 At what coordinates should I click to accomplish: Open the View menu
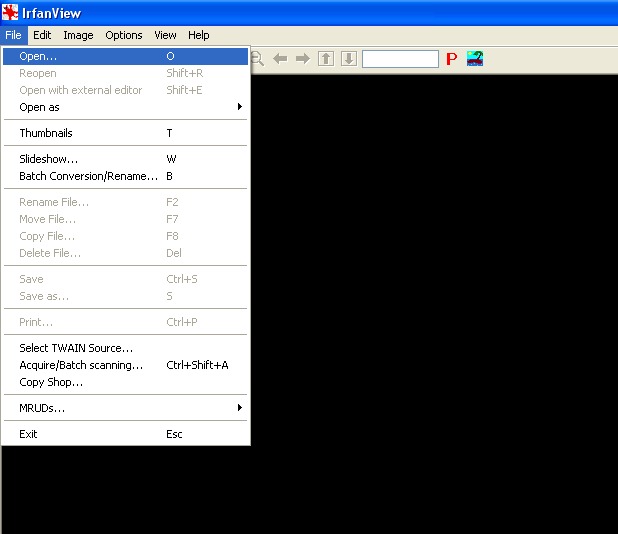coord(165,35)
